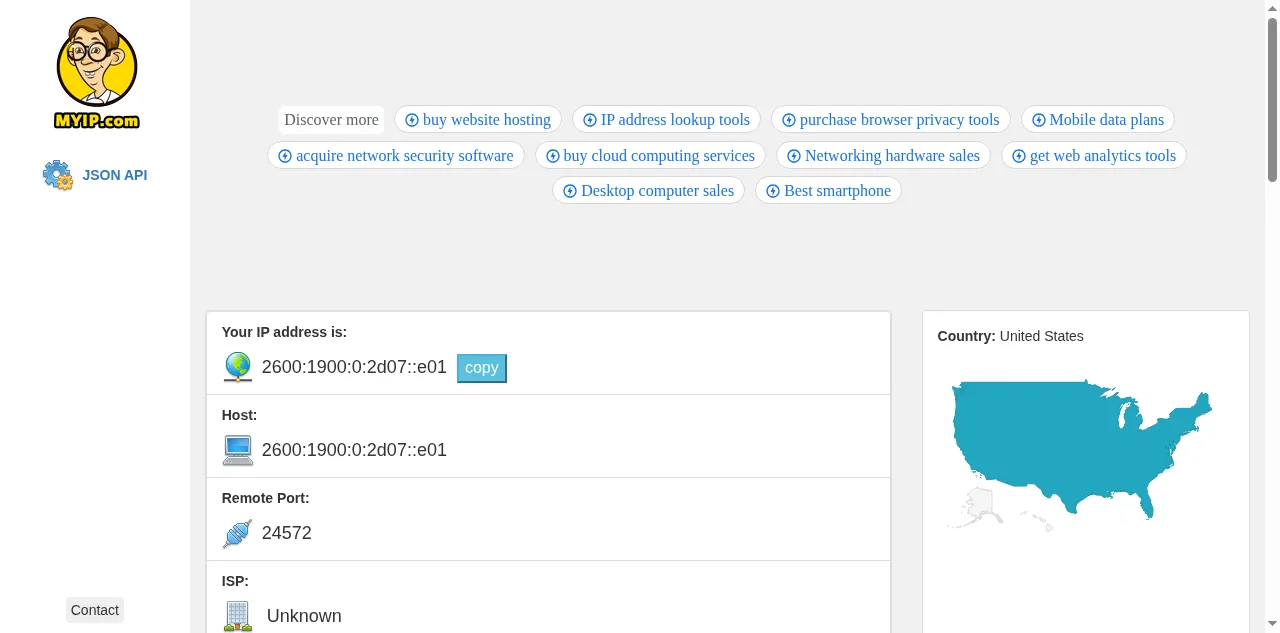
Task: Select the 'Mobile data plans' link
Action: pos(1098,120)
